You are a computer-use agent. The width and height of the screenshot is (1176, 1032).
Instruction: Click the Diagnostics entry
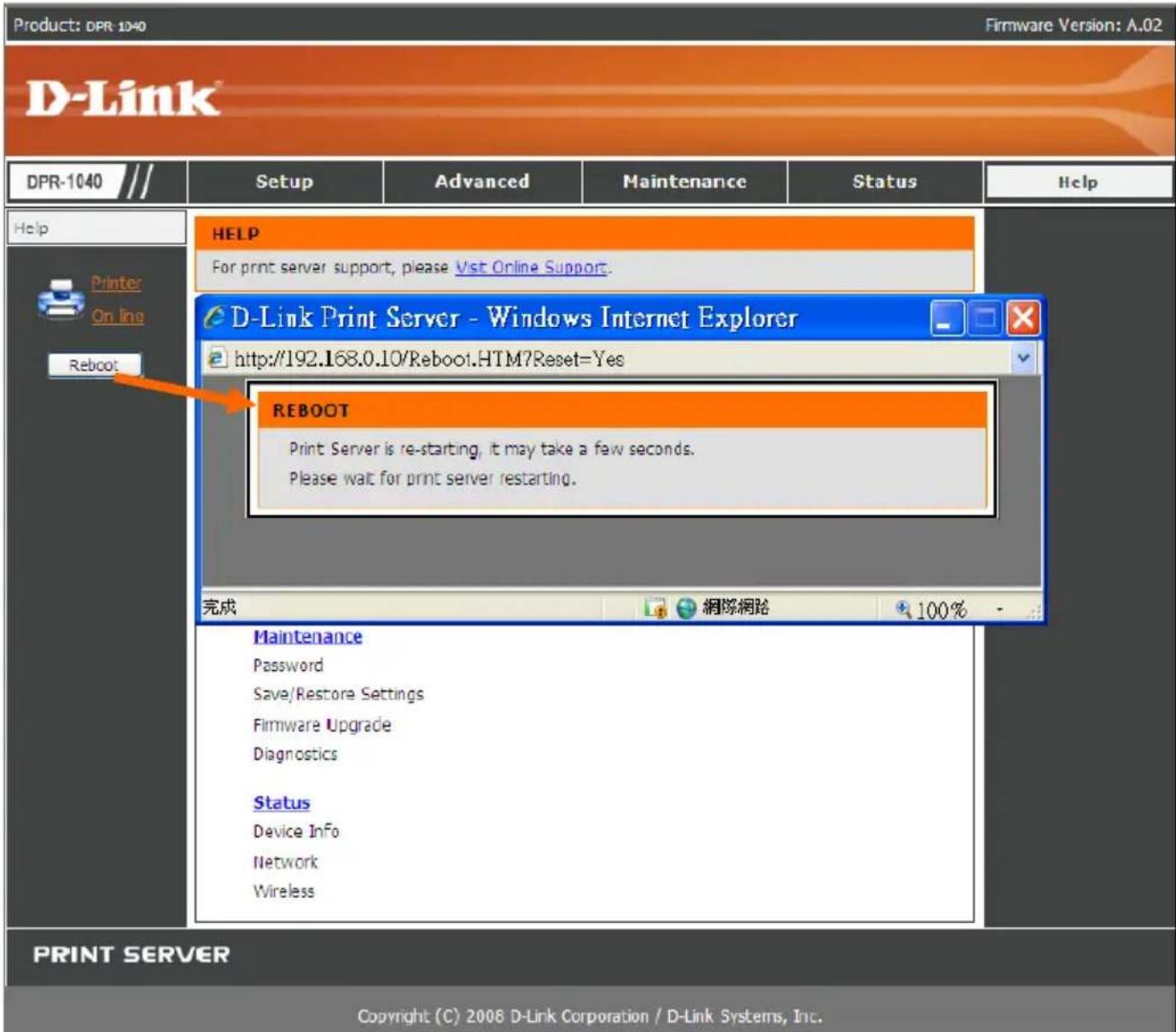coord(295,754)
